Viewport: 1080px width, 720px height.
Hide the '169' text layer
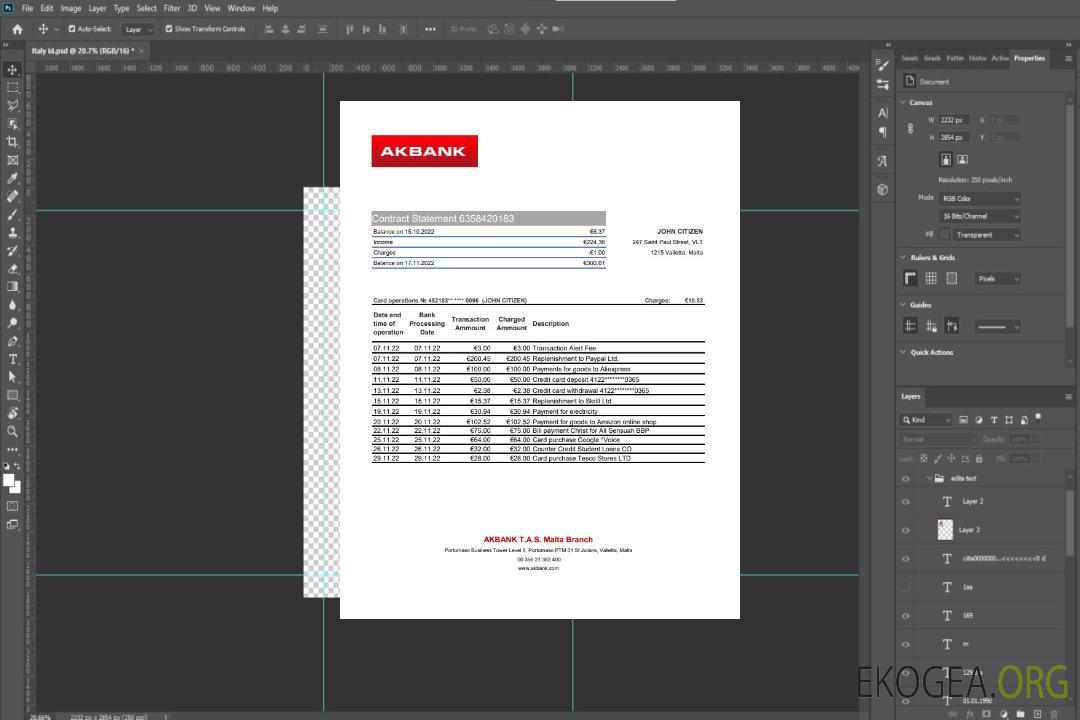(906, 616)
